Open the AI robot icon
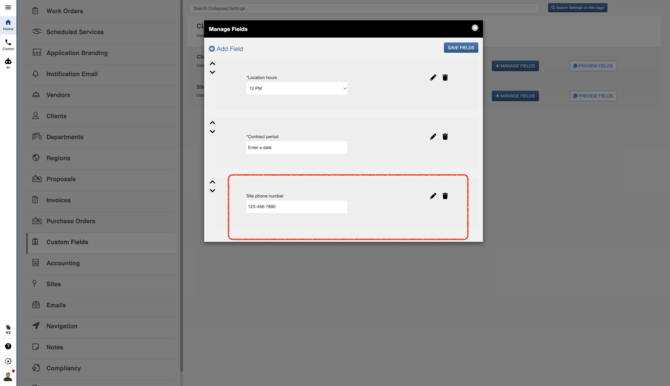Screen dimensions: 670x386 pyautogui.click(x=8, y=63)
